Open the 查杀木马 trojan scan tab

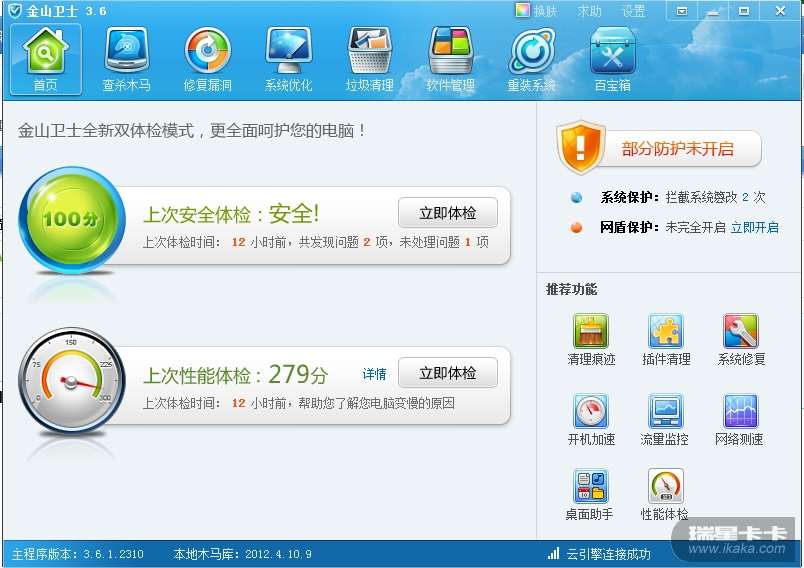click(x=127, y=59)
